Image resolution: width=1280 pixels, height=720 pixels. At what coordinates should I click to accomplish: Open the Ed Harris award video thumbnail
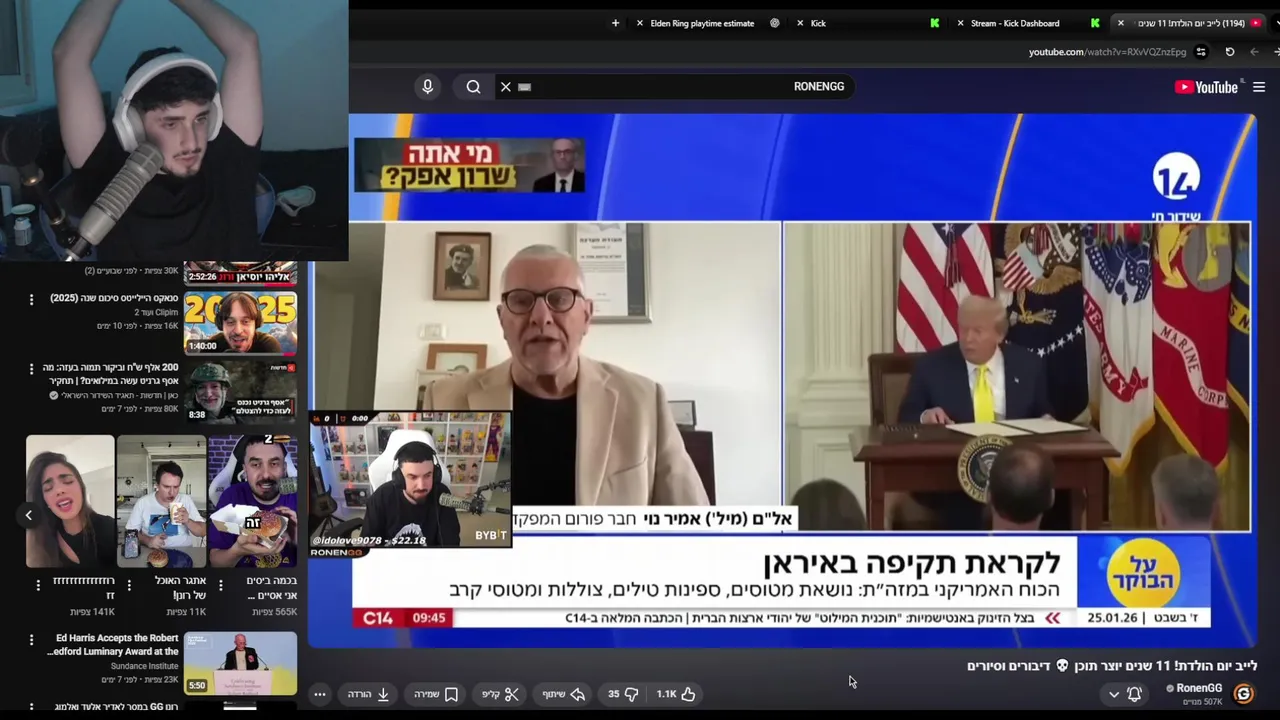[x=240, y=663]
